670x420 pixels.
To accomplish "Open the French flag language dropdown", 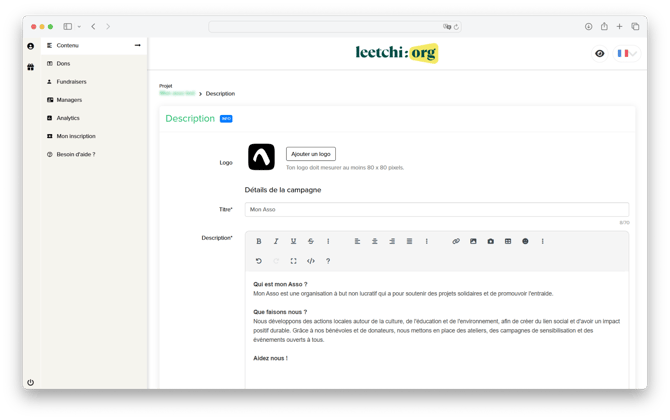I will coord(627,53).
